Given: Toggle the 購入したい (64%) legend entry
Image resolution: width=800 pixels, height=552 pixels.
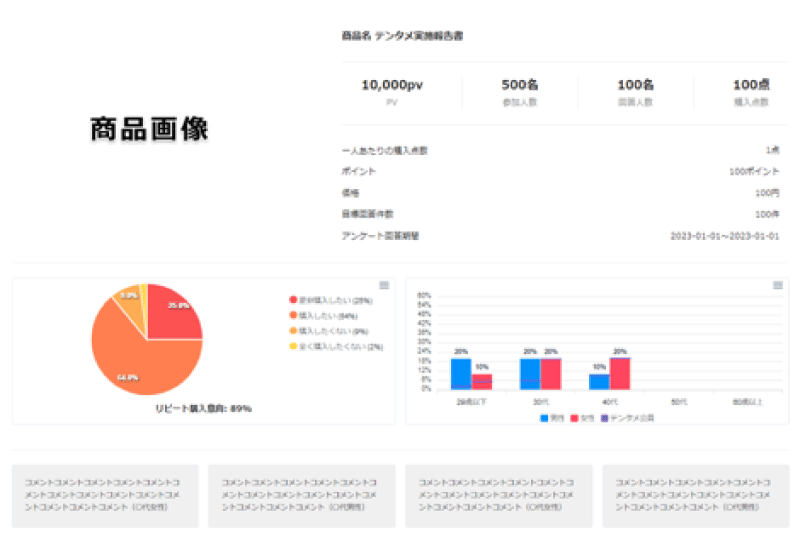Looking at the screenshot, I should [x=322, y=315].
